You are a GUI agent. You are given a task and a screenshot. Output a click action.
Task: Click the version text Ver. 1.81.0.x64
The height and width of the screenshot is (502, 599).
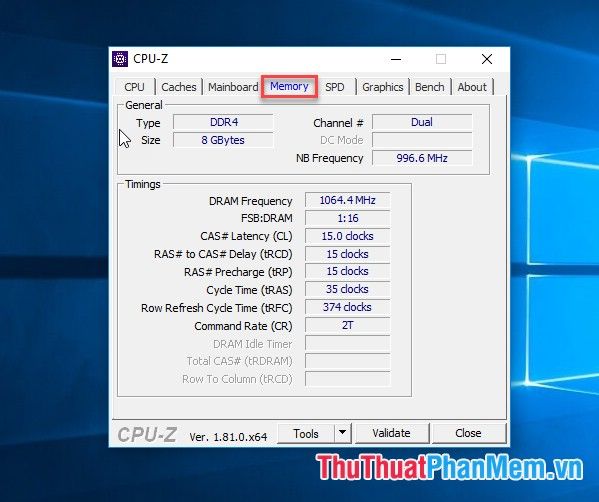228,437
